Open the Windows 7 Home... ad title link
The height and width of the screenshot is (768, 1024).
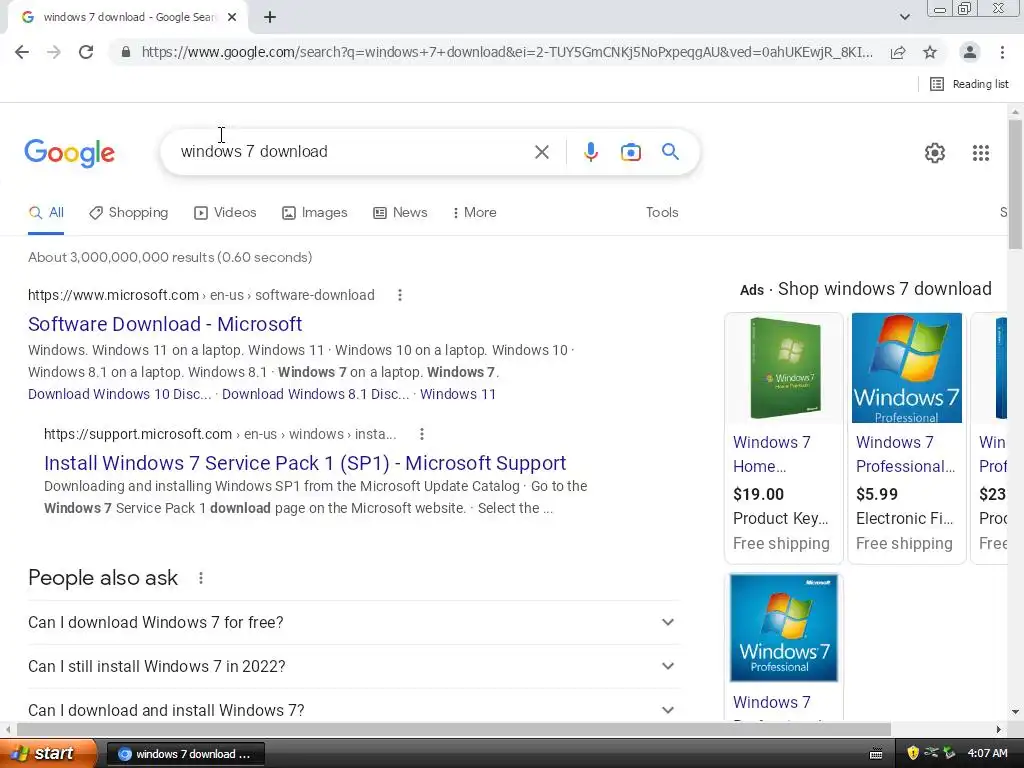tap(772, 454)
